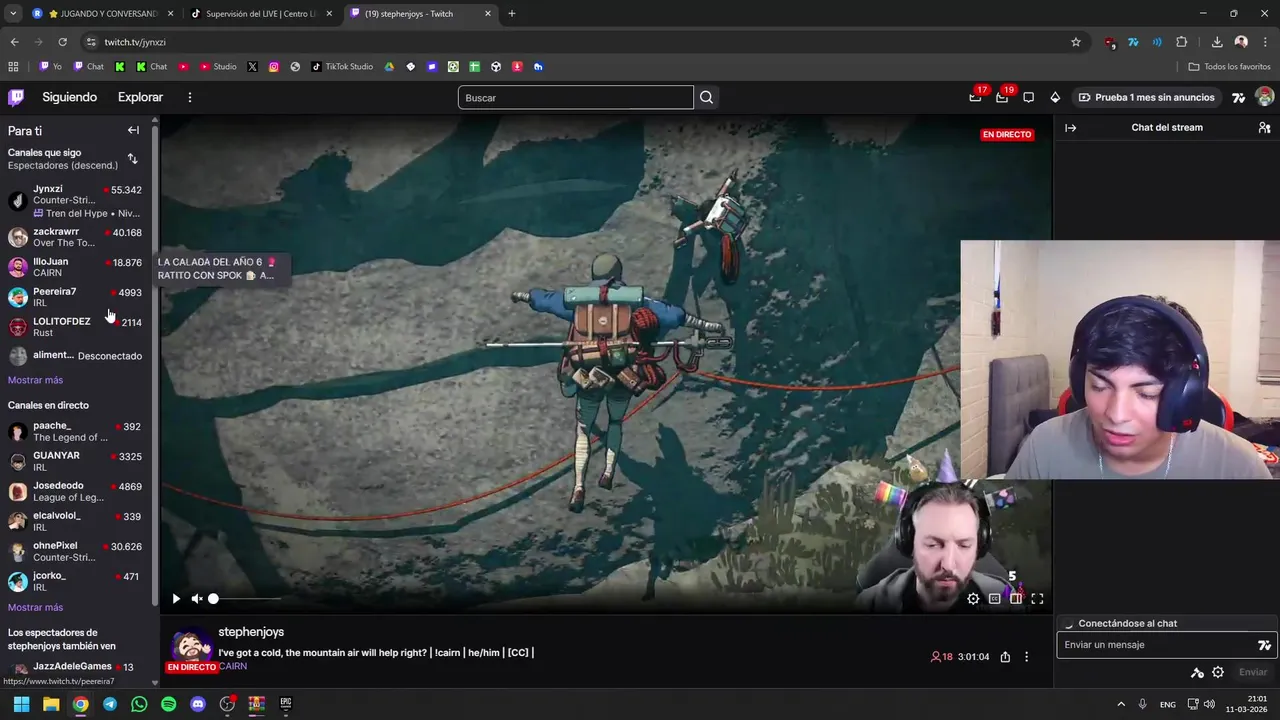Open chat moderation tools icon
1280x720 pixels.
pos(1197,673)
